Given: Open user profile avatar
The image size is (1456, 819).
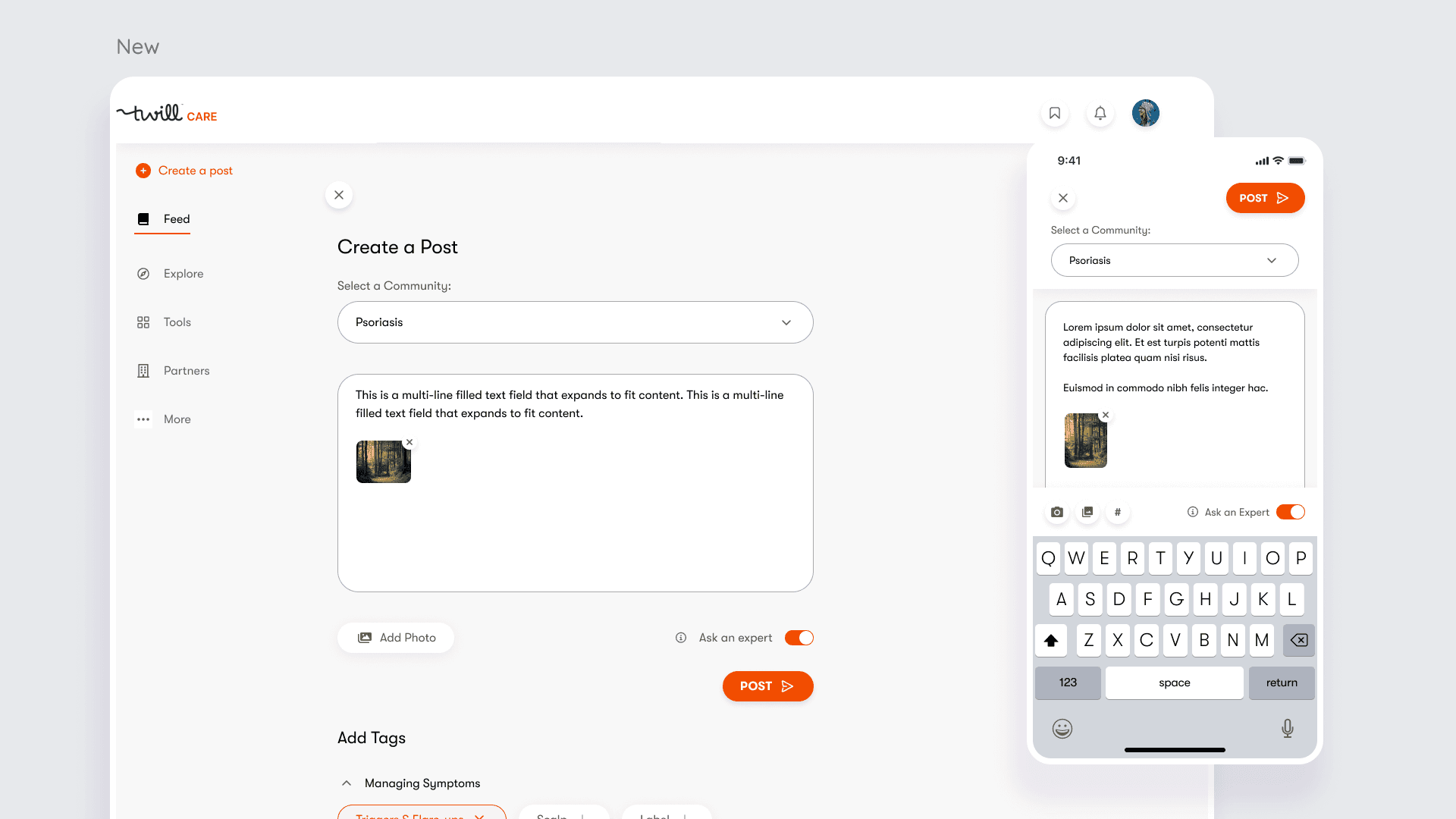Looking at the screenshot, I should 1145,114.
